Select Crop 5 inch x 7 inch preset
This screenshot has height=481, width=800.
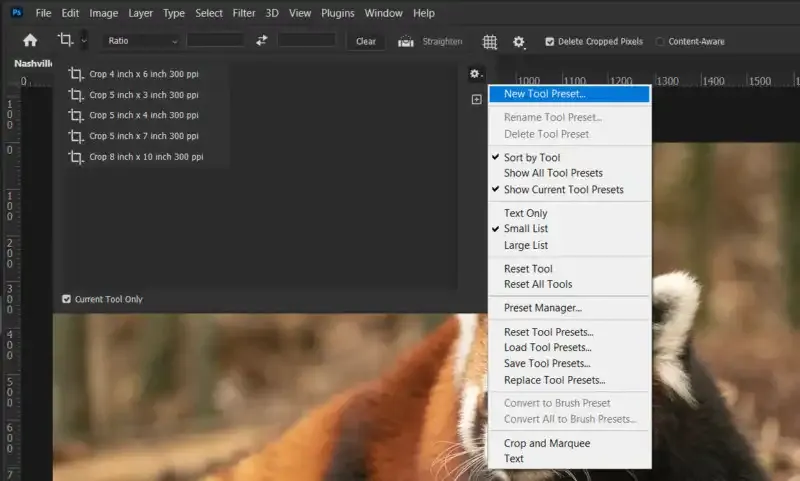coord(143,136)
